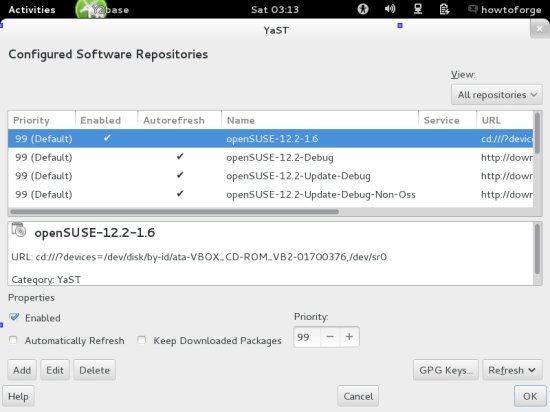Image resolution: width=550 pixels, height=412 pixels.
Task: Click the CD repository icon in details pane
Action: (x=19, y=230)
